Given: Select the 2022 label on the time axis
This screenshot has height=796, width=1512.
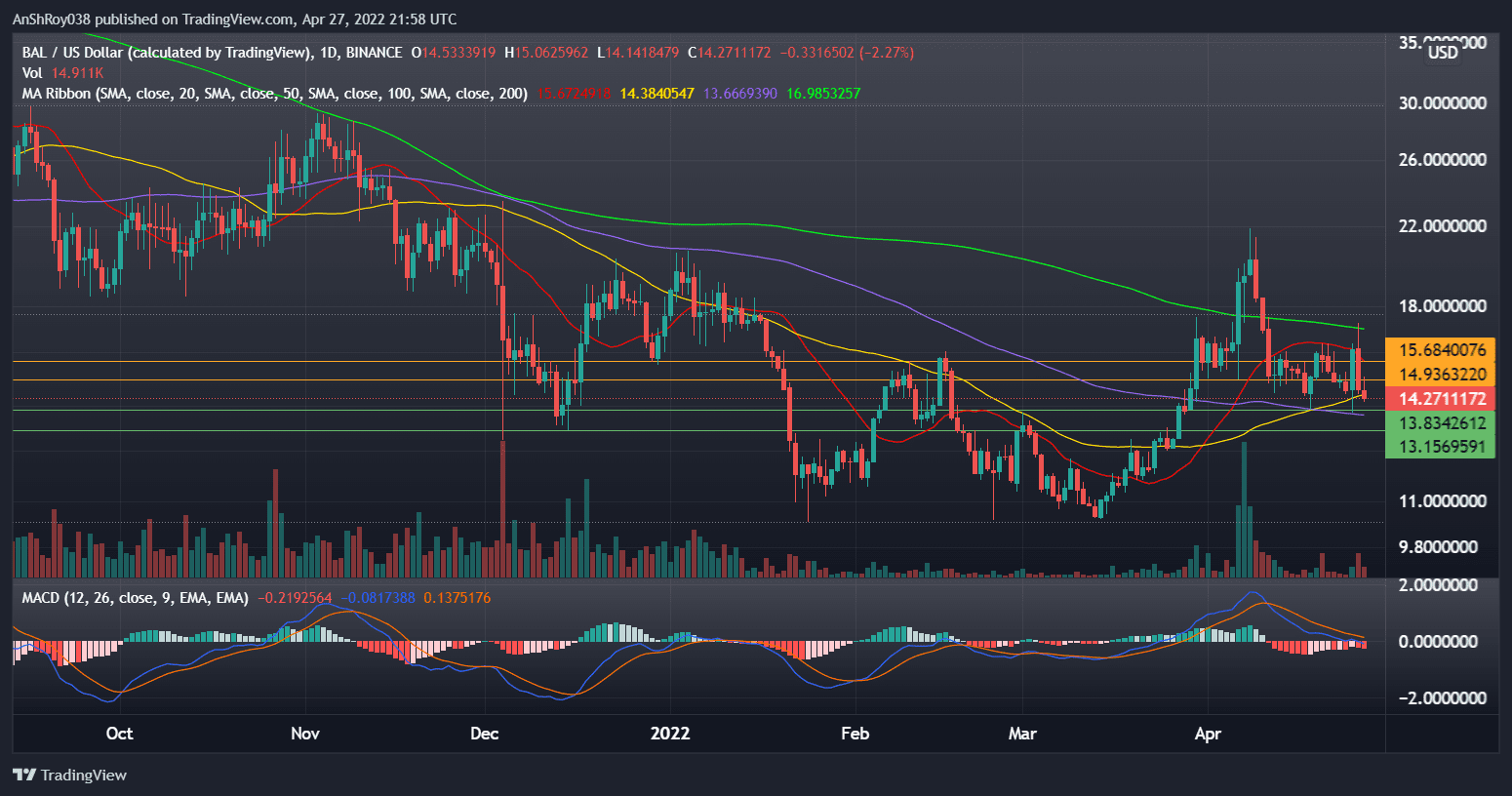Looking at the screenshot, I should pyautogui.click(x=669, y=734).
